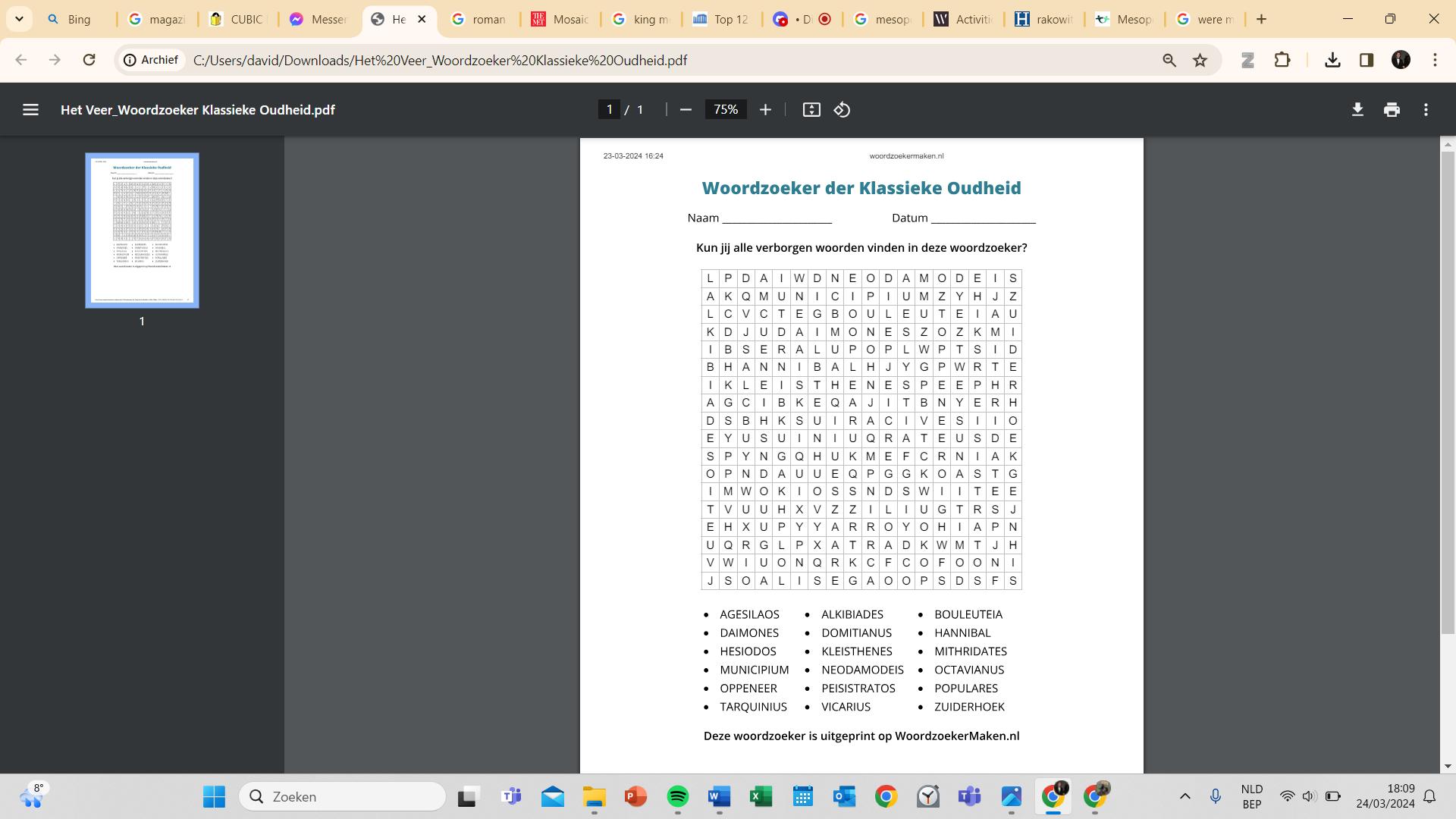Print the PDF document

1392,110
